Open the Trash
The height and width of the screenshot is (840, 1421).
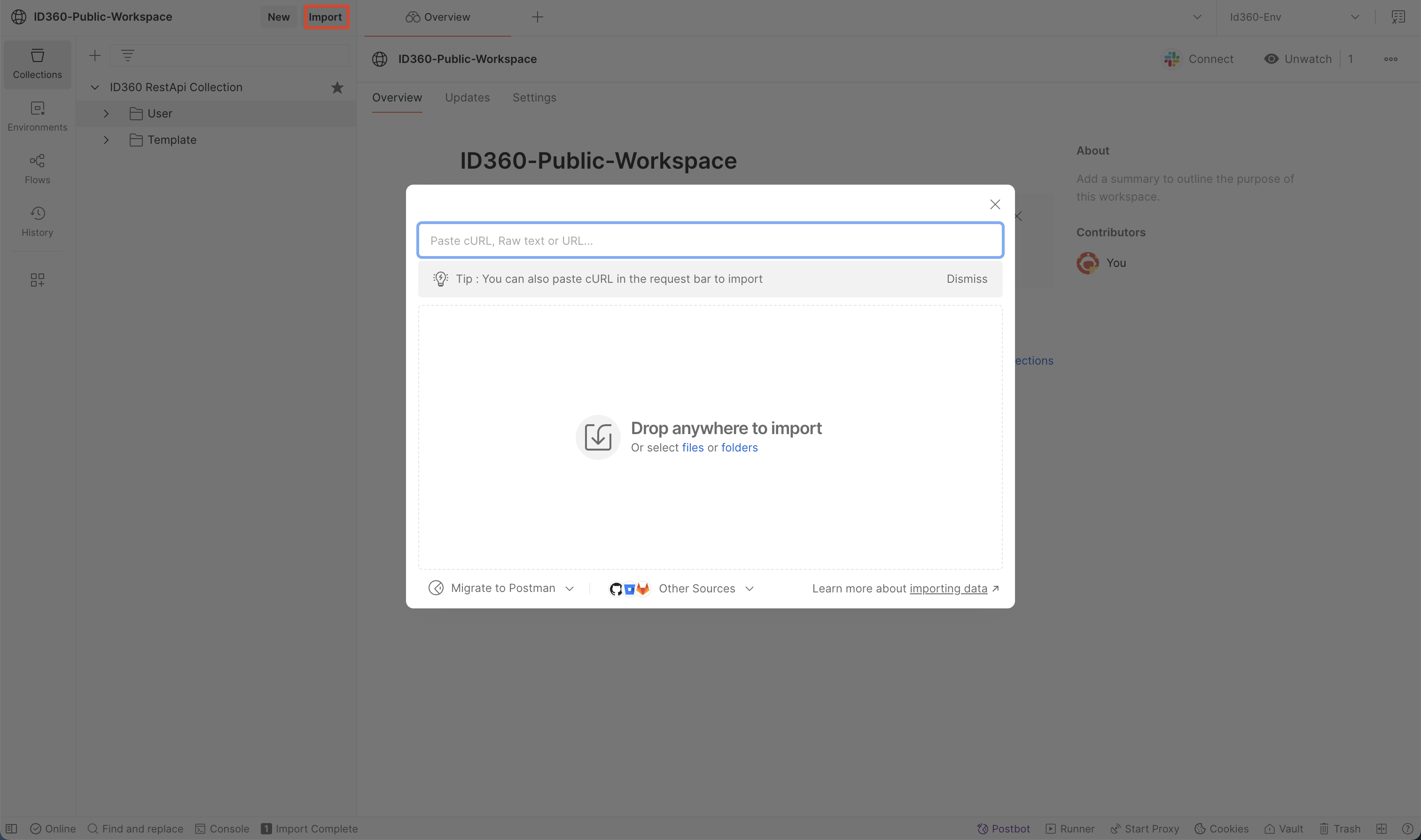[1340, 829]
